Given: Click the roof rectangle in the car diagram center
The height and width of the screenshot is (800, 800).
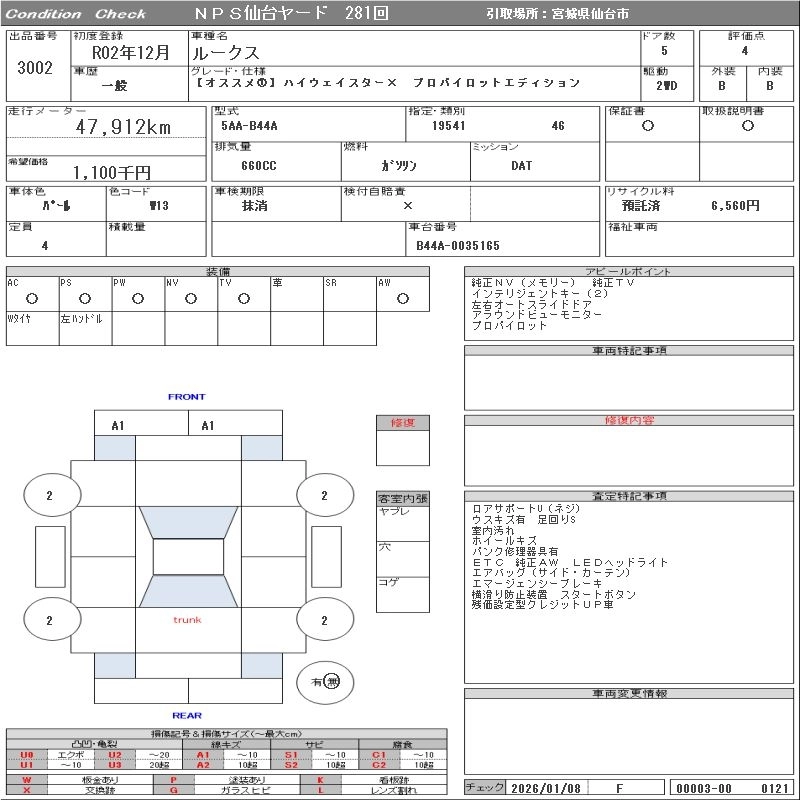Looking at the screenshot, I should [x=187, y=557].
